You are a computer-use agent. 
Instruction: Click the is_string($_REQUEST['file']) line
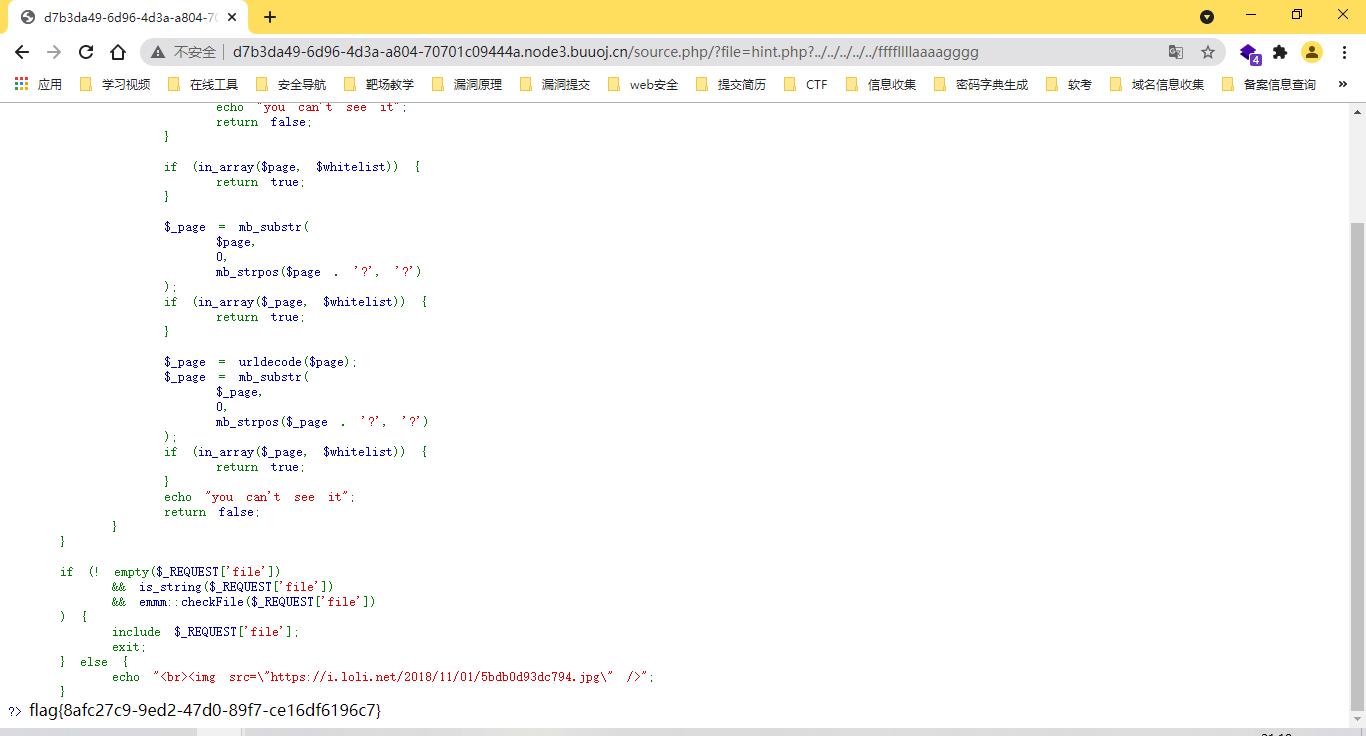tap(222, 587)
